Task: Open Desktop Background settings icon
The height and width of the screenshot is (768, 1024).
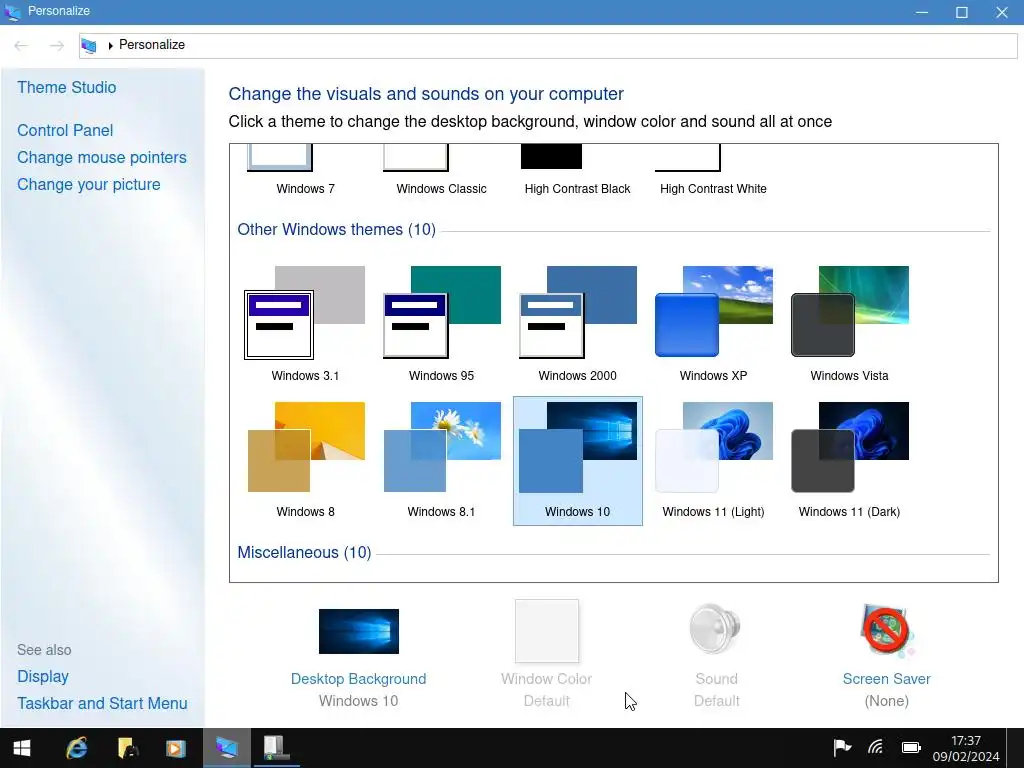Action: coord(359,631)
